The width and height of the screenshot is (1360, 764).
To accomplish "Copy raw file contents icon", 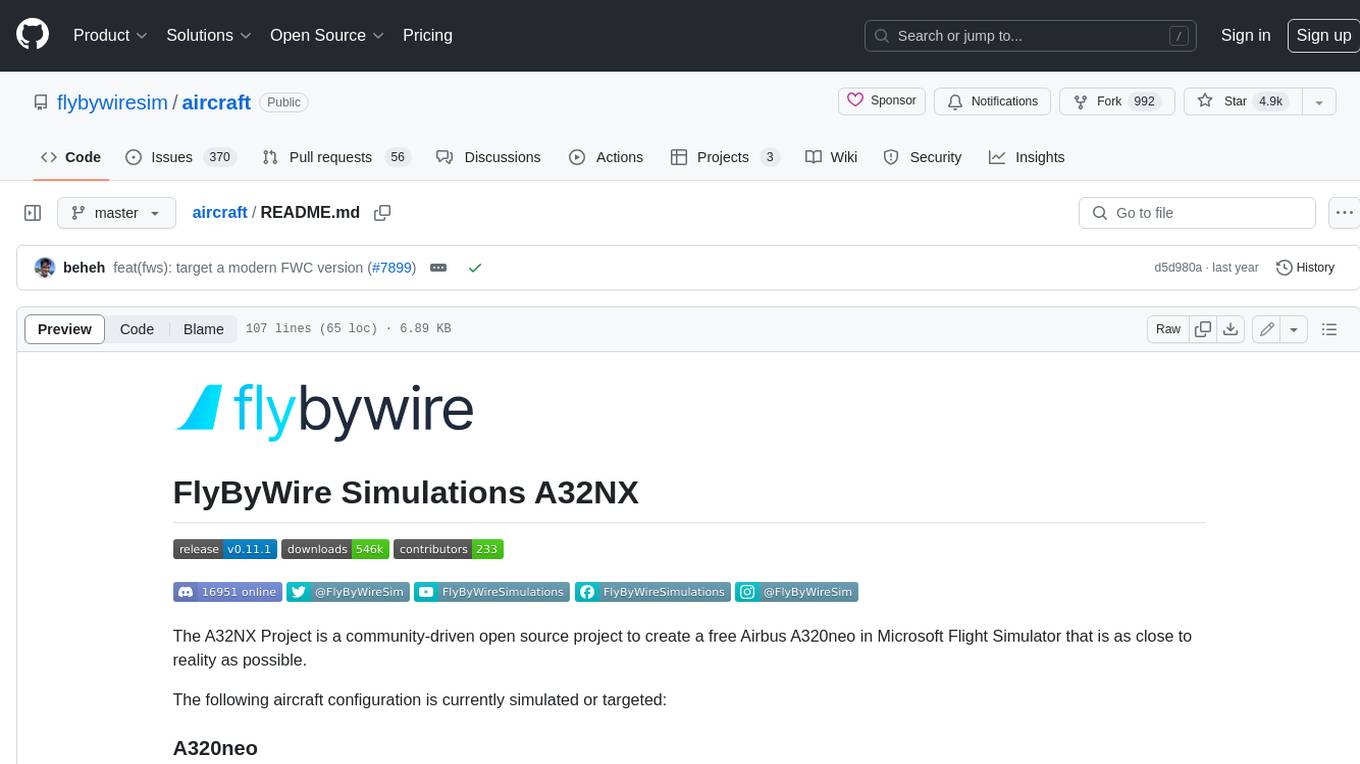I will [1203, 329].
